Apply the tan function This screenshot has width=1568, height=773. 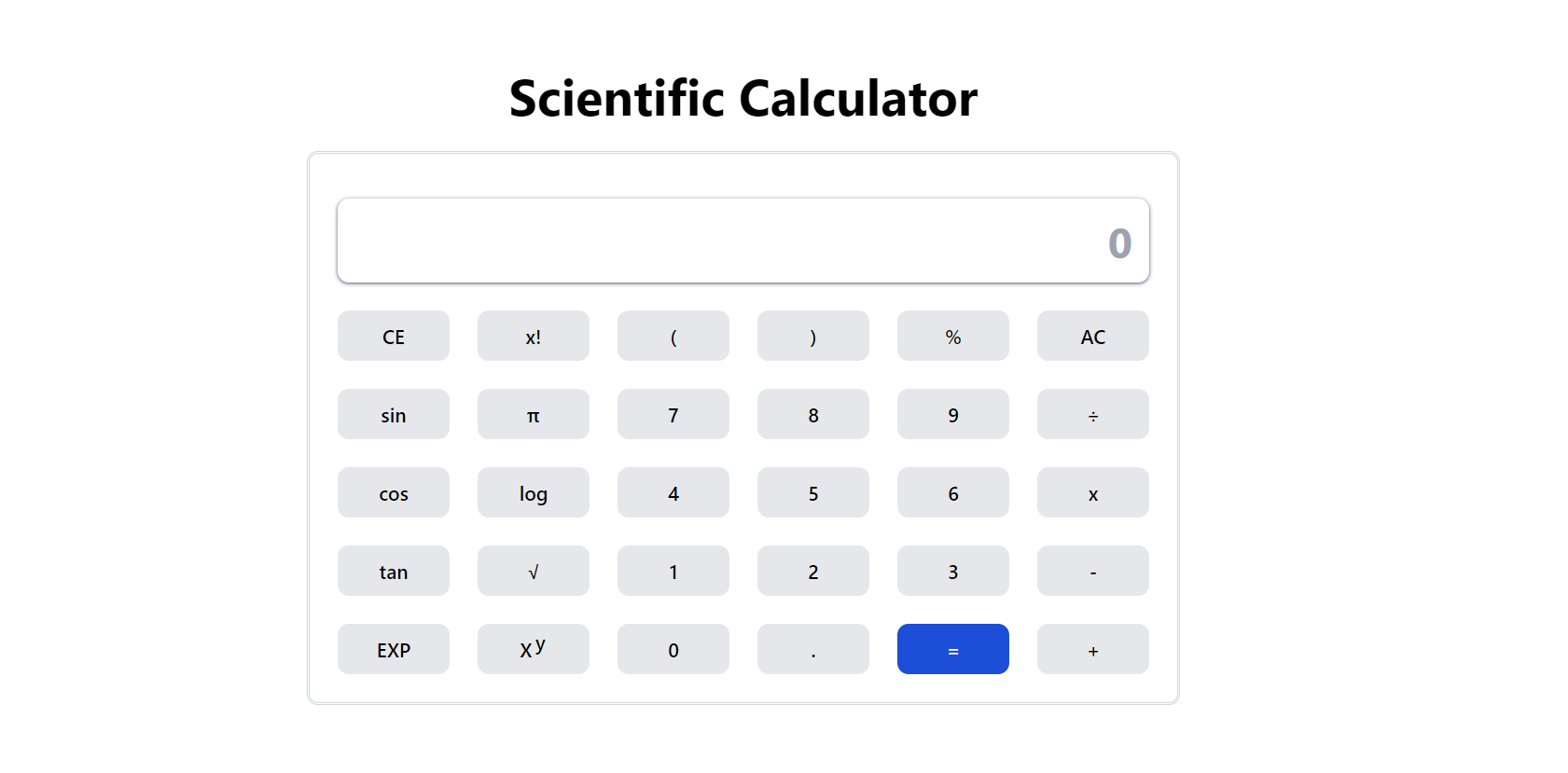[x=394, y=571]
